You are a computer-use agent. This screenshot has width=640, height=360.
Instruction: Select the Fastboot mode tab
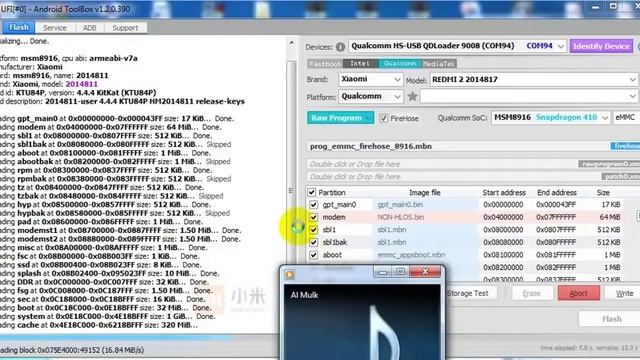click(325, 64)
